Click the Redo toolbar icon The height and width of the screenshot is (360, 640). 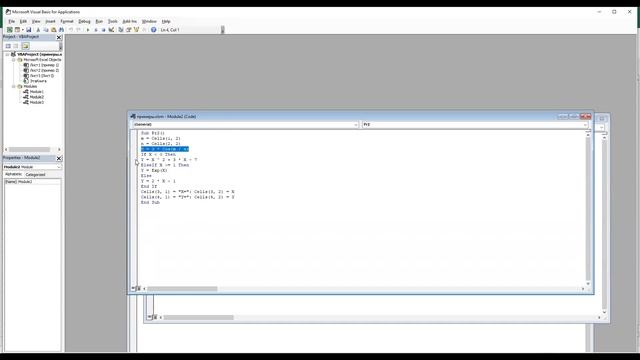[x=78, y=30]
